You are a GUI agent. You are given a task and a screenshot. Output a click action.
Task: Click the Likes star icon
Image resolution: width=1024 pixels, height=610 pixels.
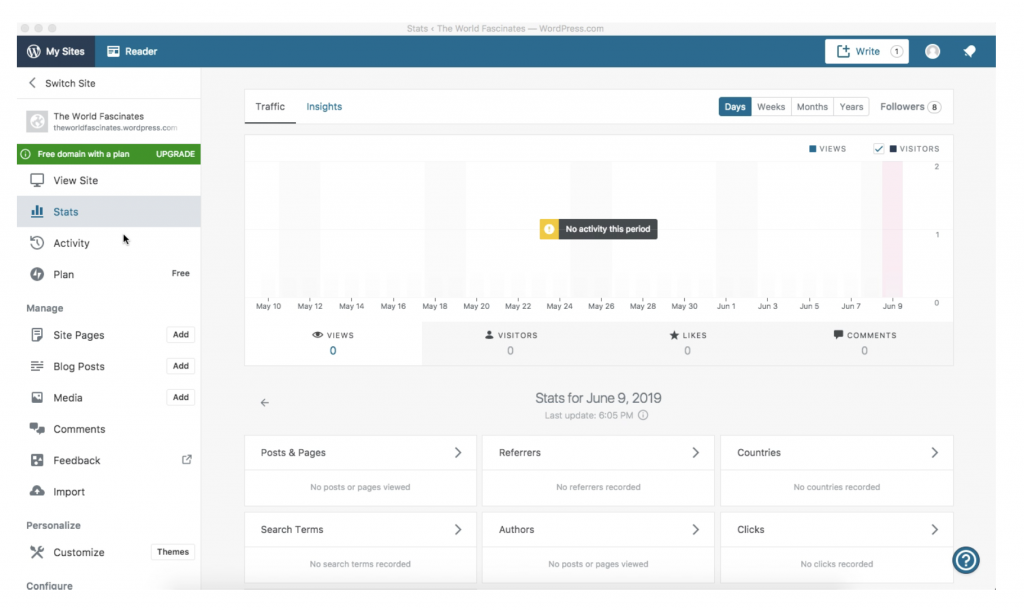point(674,334)
